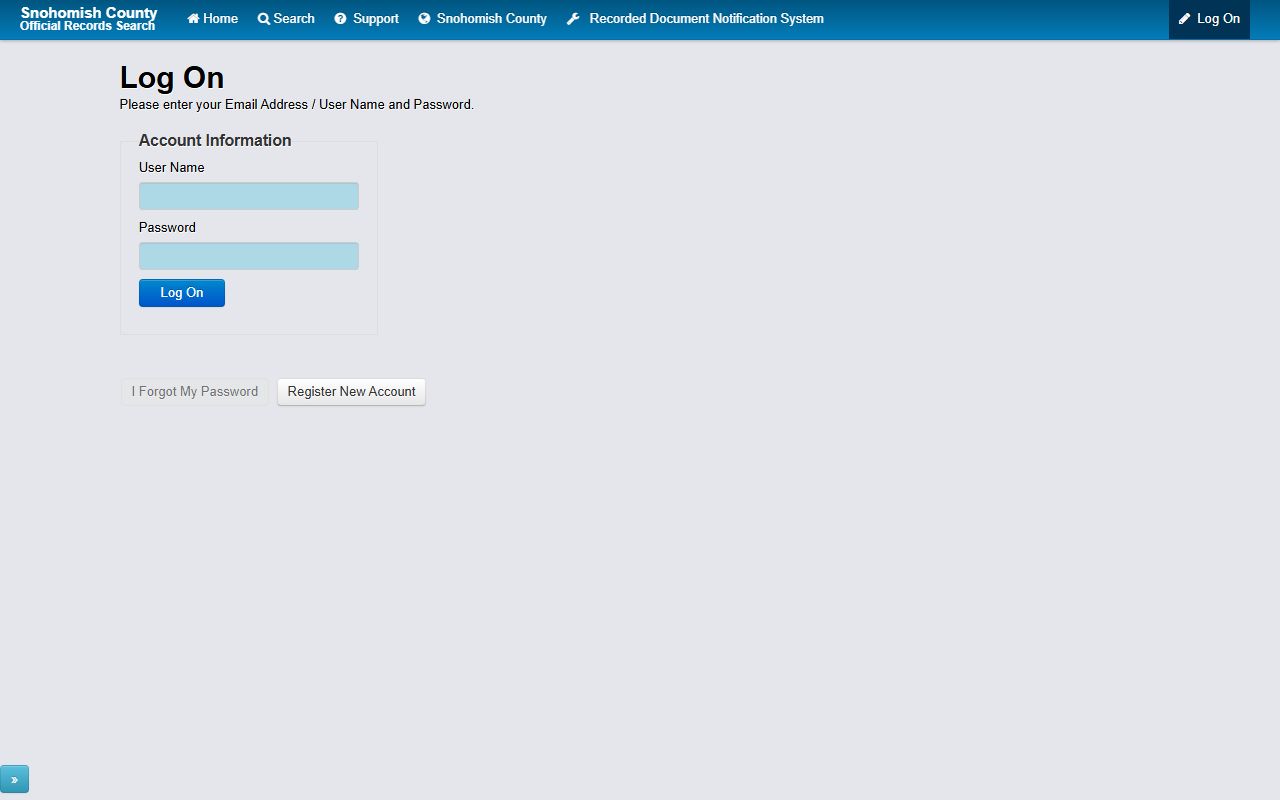Expand the side panel with double-arrow button
Image resolution: width=1280 pixels, height=800 pixels.
(14, 779)
